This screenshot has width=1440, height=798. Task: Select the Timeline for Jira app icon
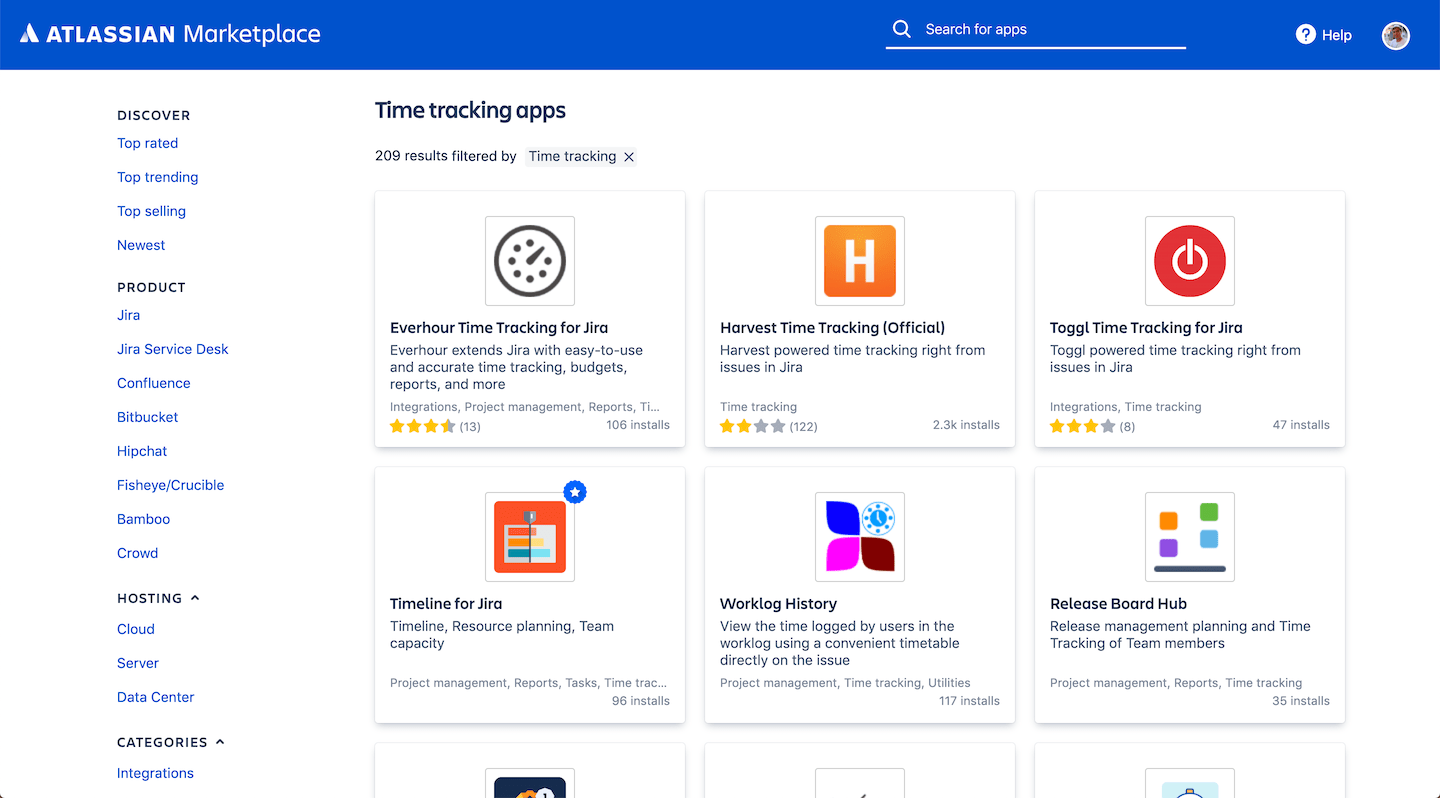point(530,537)
